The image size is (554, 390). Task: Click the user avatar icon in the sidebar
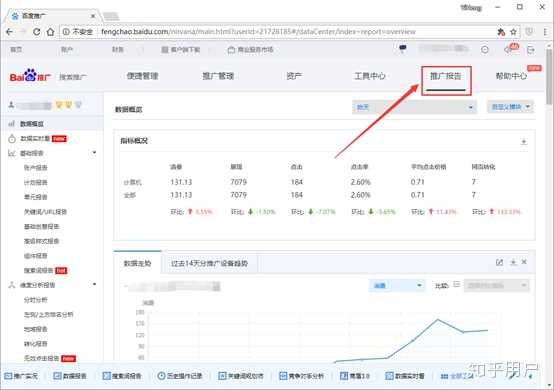[11, 105]
